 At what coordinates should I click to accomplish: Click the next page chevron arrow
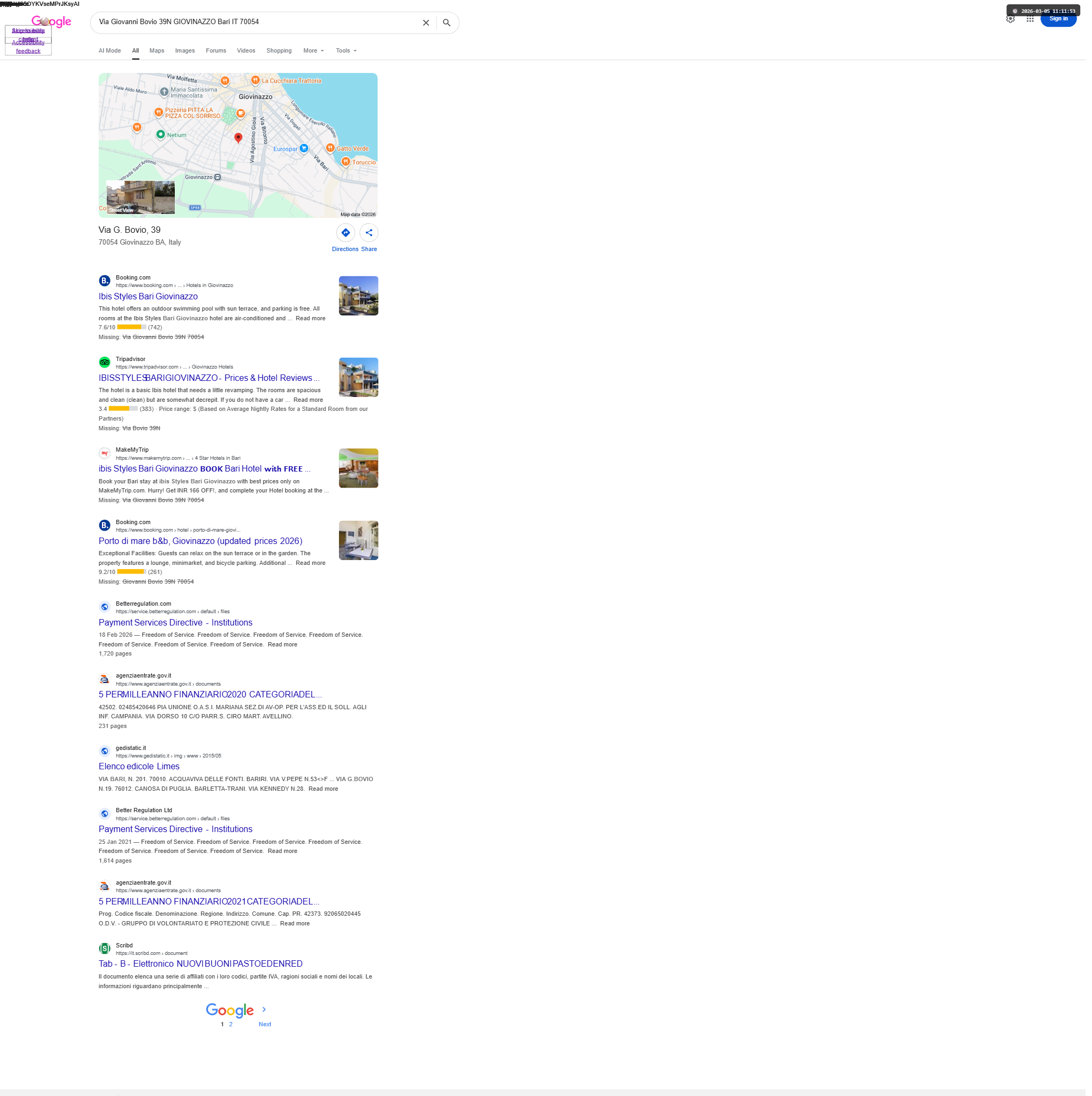tap(265, 1015)
